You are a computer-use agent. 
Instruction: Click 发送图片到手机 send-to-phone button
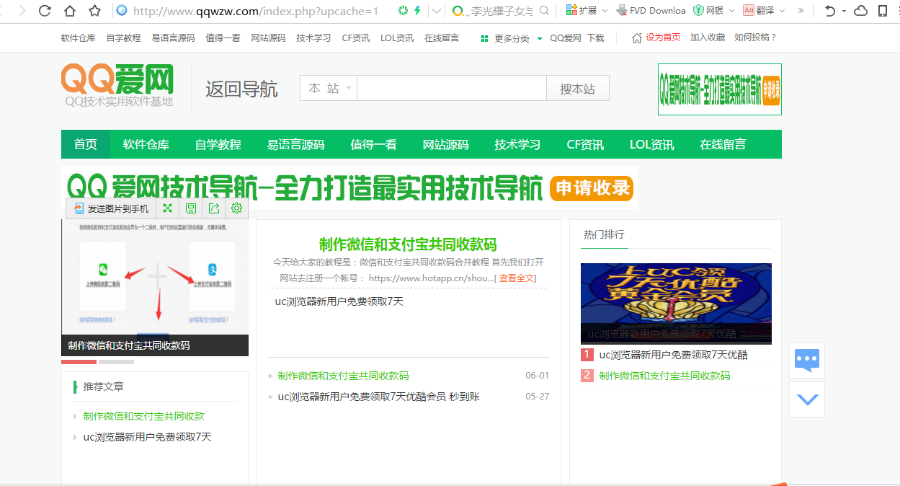[111, 209]
